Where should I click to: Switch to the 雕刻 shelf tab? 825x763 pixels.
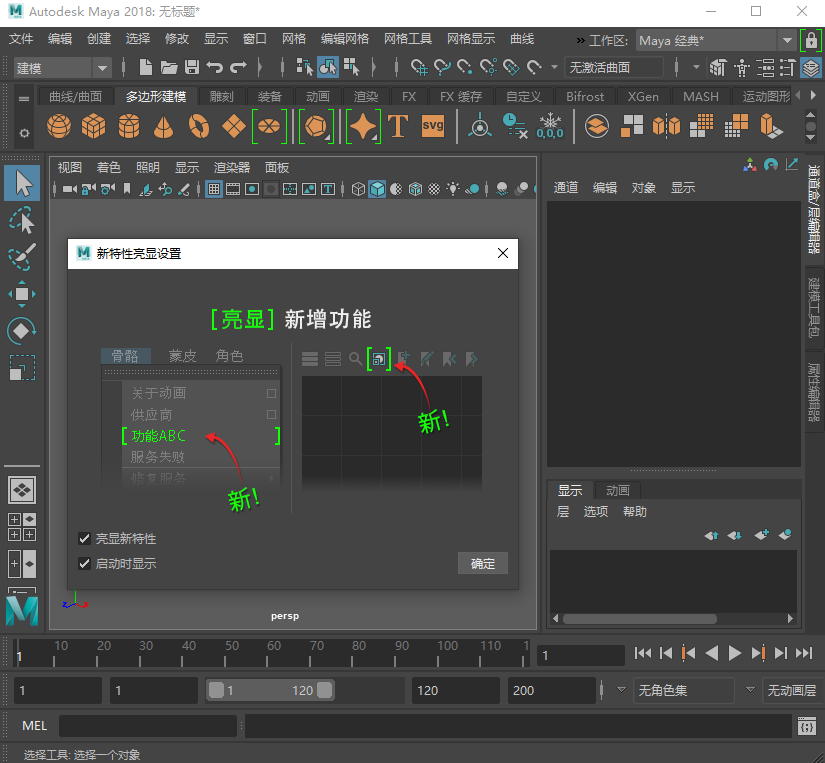(x=221, y=97)
